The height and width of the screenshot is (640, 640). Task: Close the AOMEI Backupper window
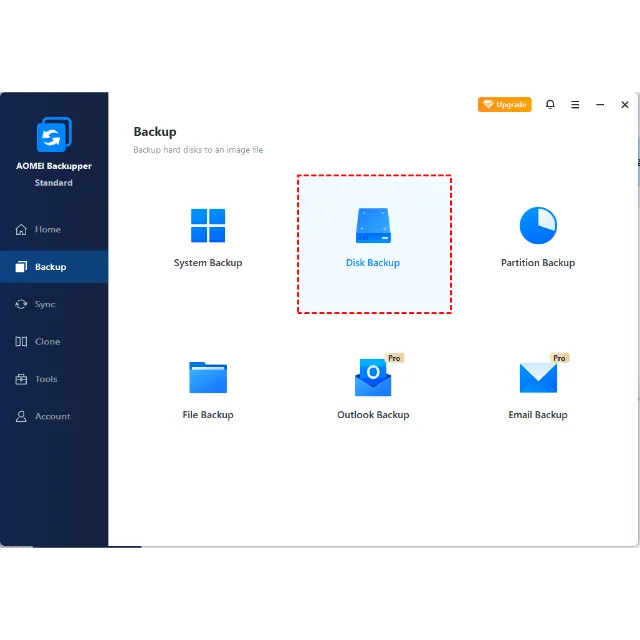tap(625, 104)
